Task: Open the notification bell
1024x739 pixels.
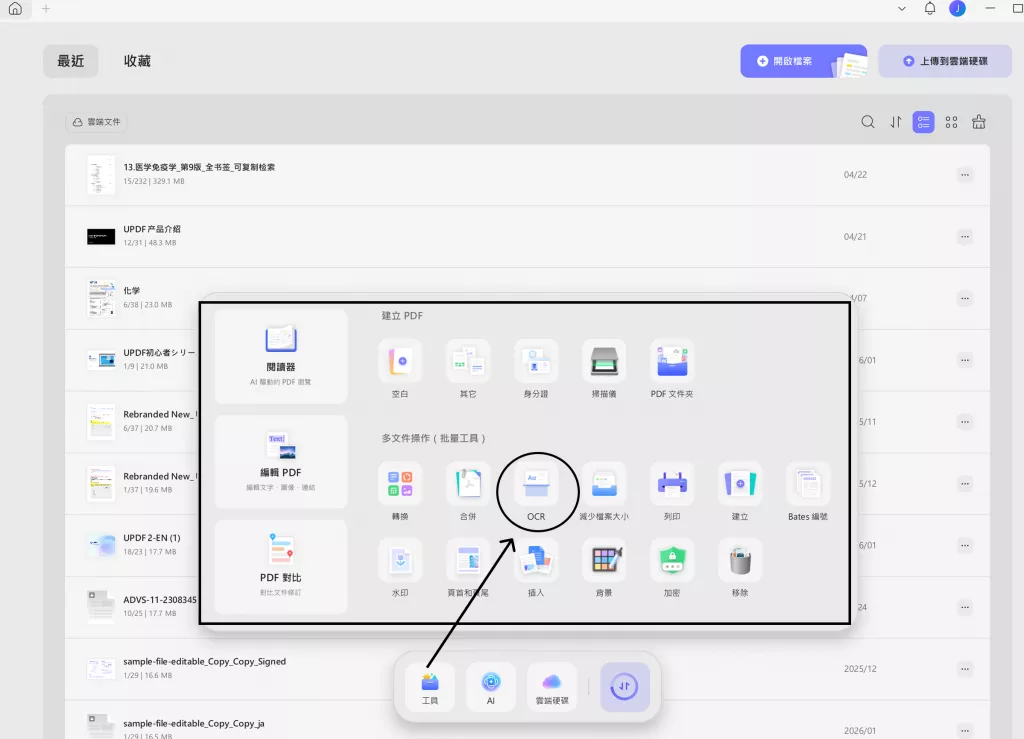Action: pos(929,8)
